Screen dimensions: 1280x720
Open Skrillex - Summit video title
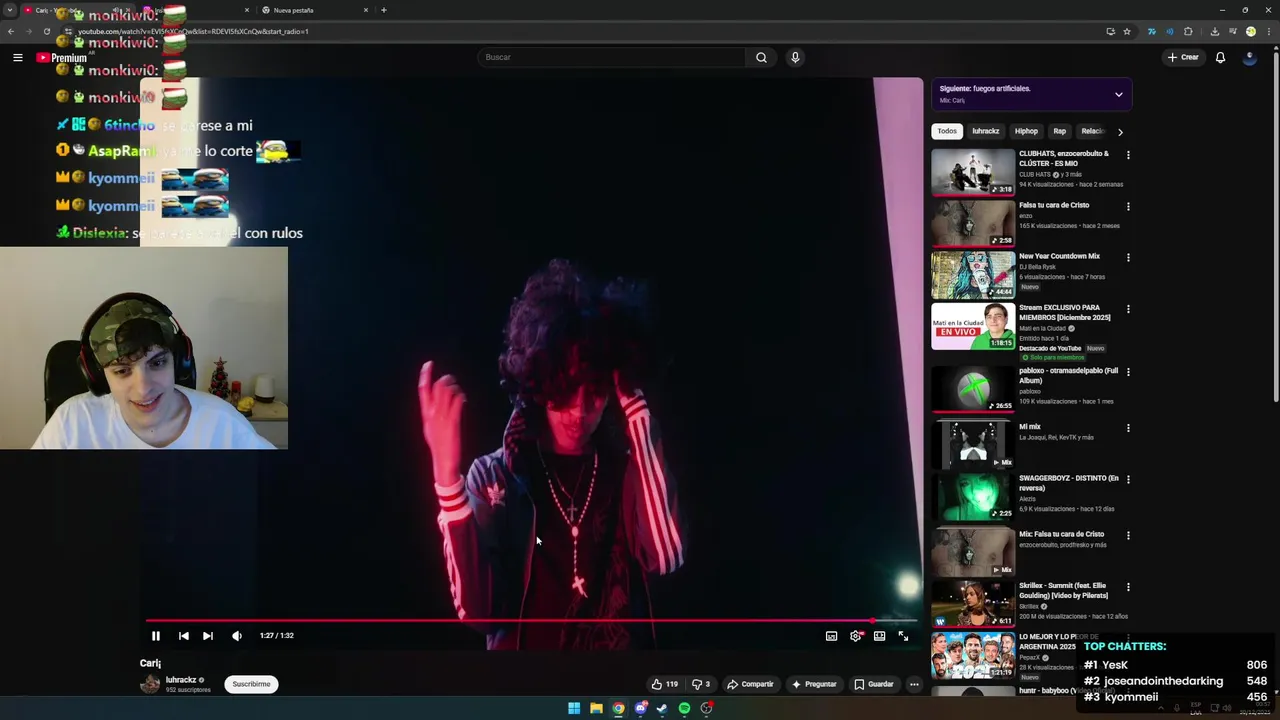coord(1063,590)
